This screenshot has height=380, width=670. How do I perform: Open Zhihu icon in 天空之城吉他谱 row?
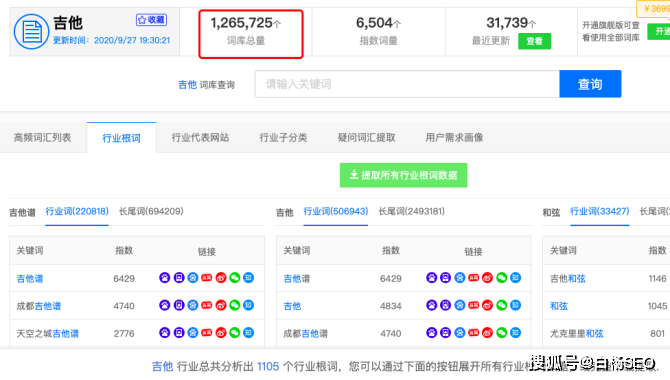(x=249, y=333)
